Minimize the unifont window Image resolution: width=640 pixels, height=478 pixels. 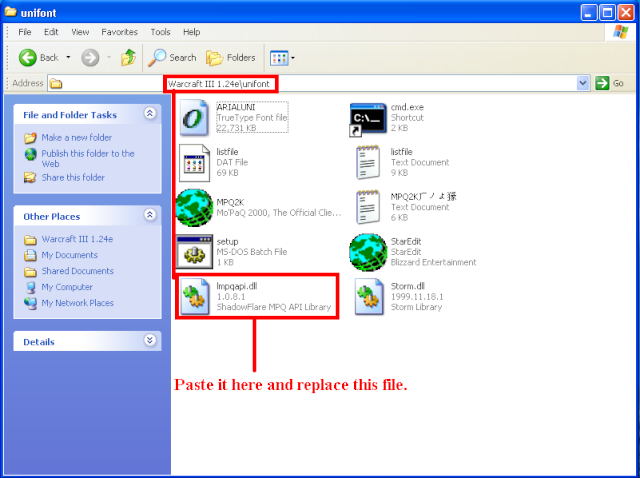pyautogui.click(x=589, y=13)
